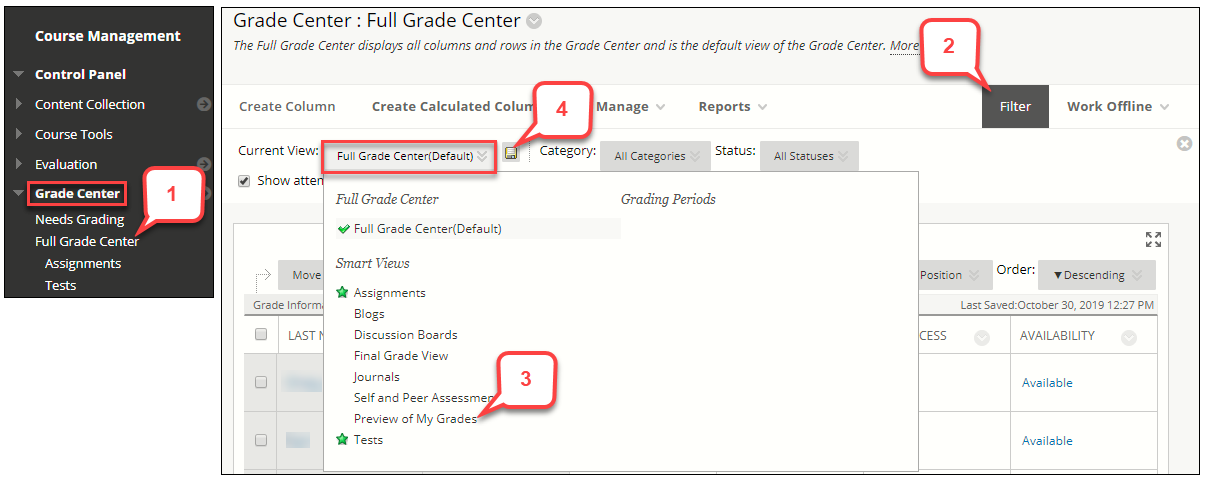Click the save view icon beside Current View

coord(511,153)
